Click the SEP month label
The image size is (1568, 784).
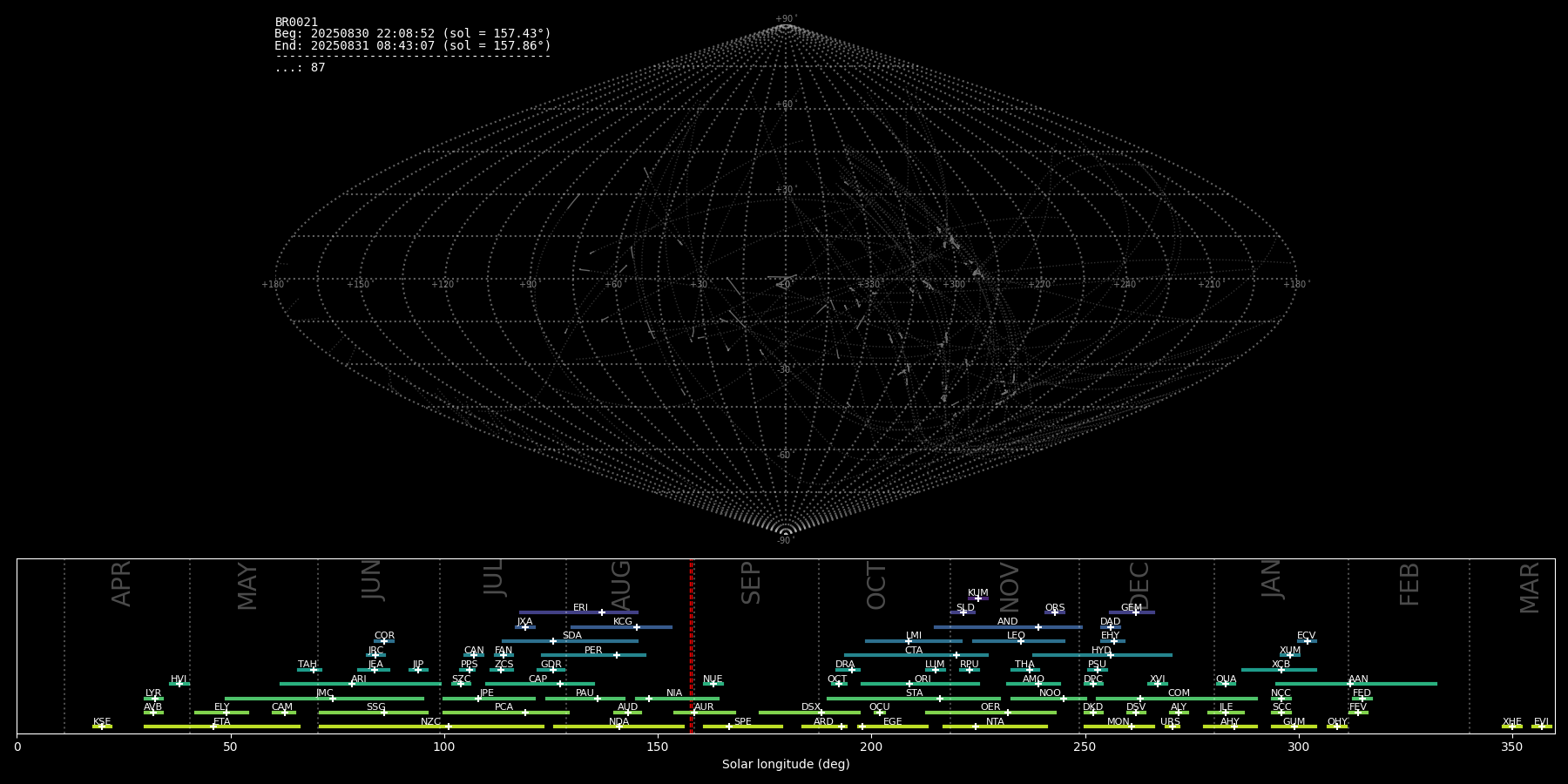click(x=751, y=583)
